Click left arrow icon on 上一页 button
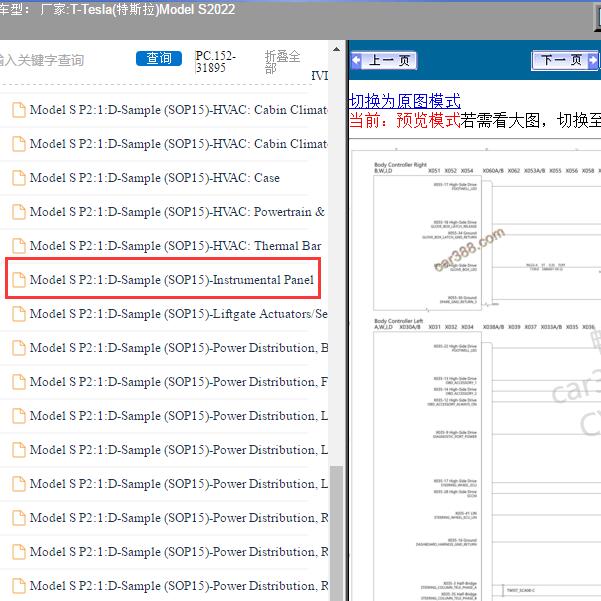 click(356, 60)
